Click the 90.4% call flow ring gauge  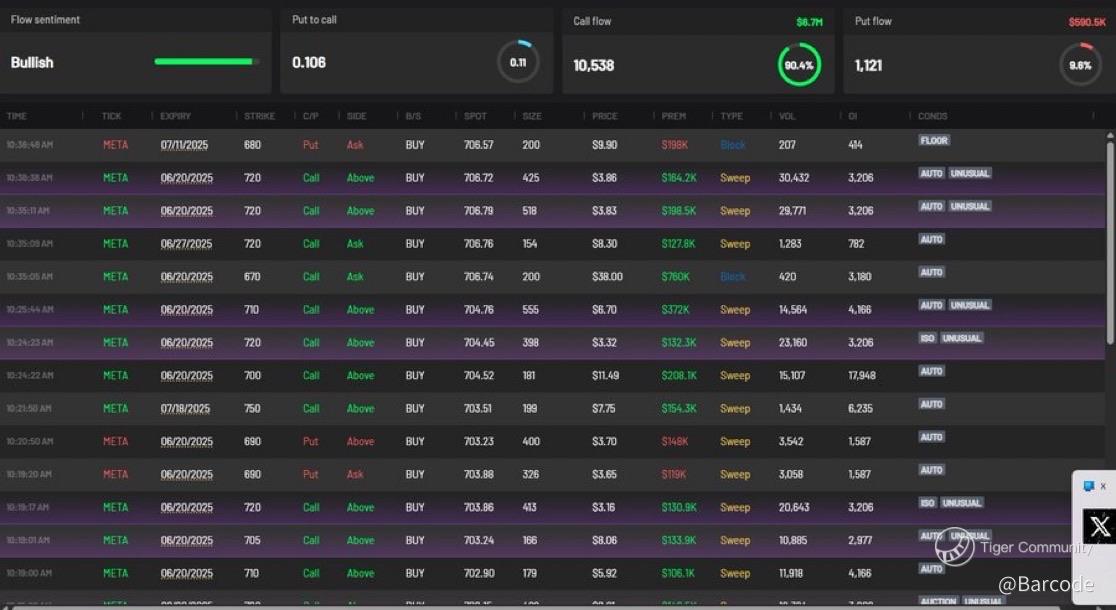799,65
